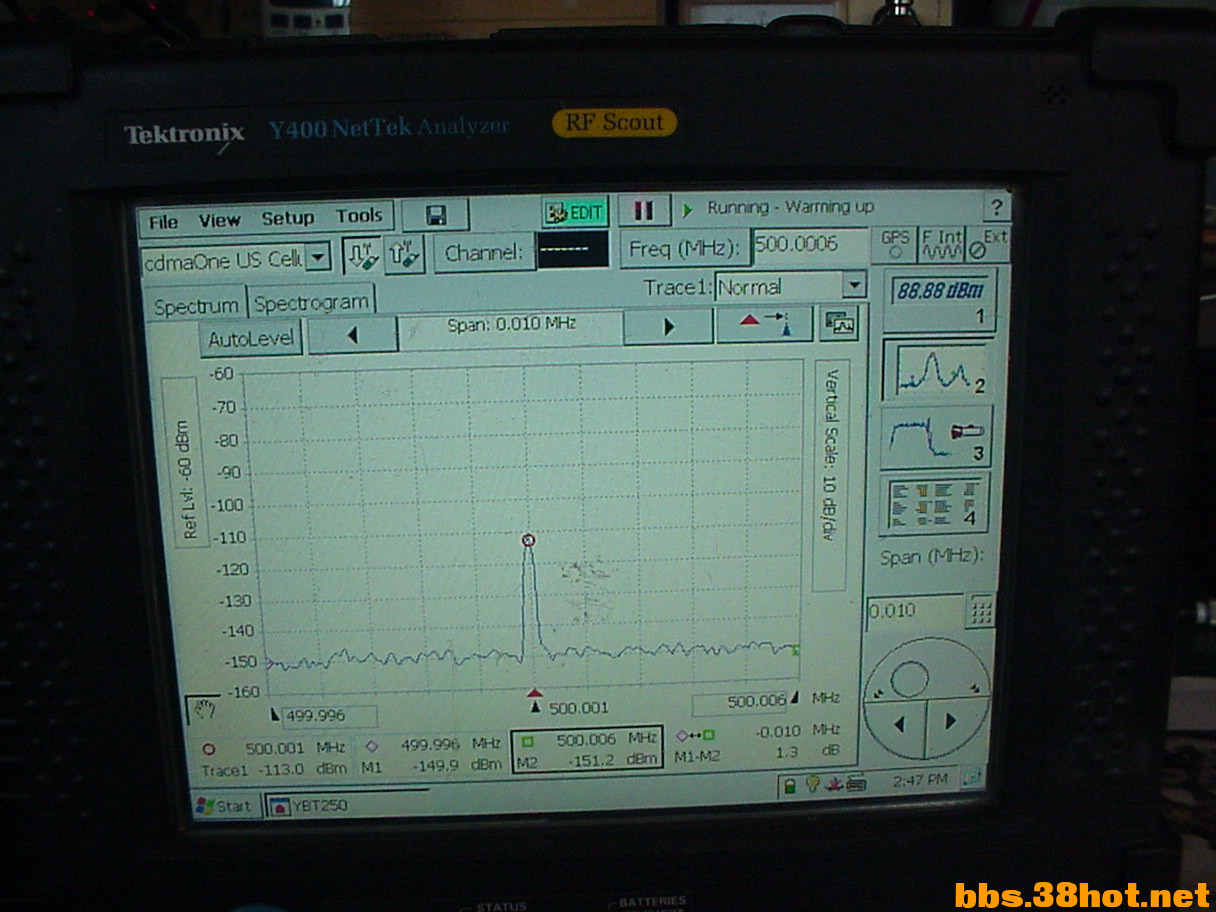Select the measurement button 4 with grid
This screenshot has height=912, width=1216.
[933, 504]
